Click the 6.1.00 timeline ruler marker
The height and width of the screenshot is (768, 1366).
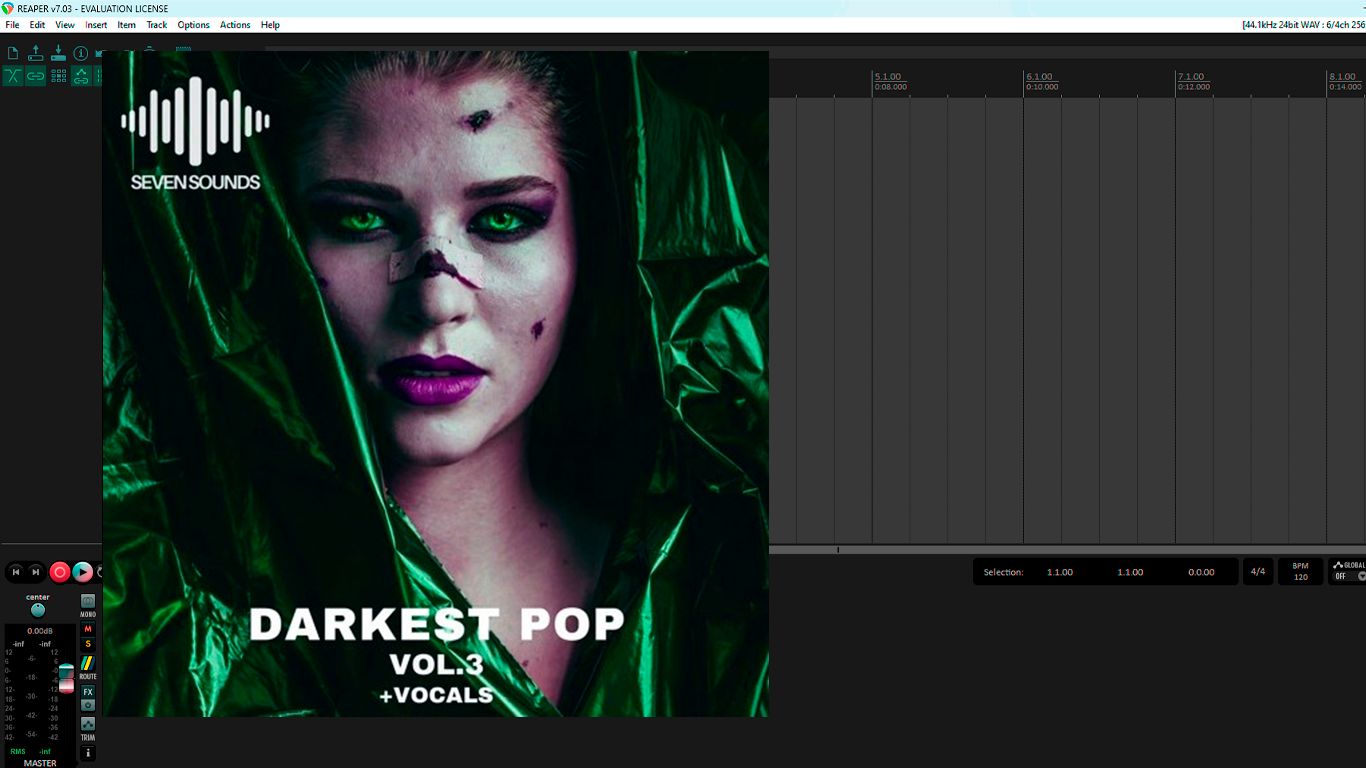1040,77
